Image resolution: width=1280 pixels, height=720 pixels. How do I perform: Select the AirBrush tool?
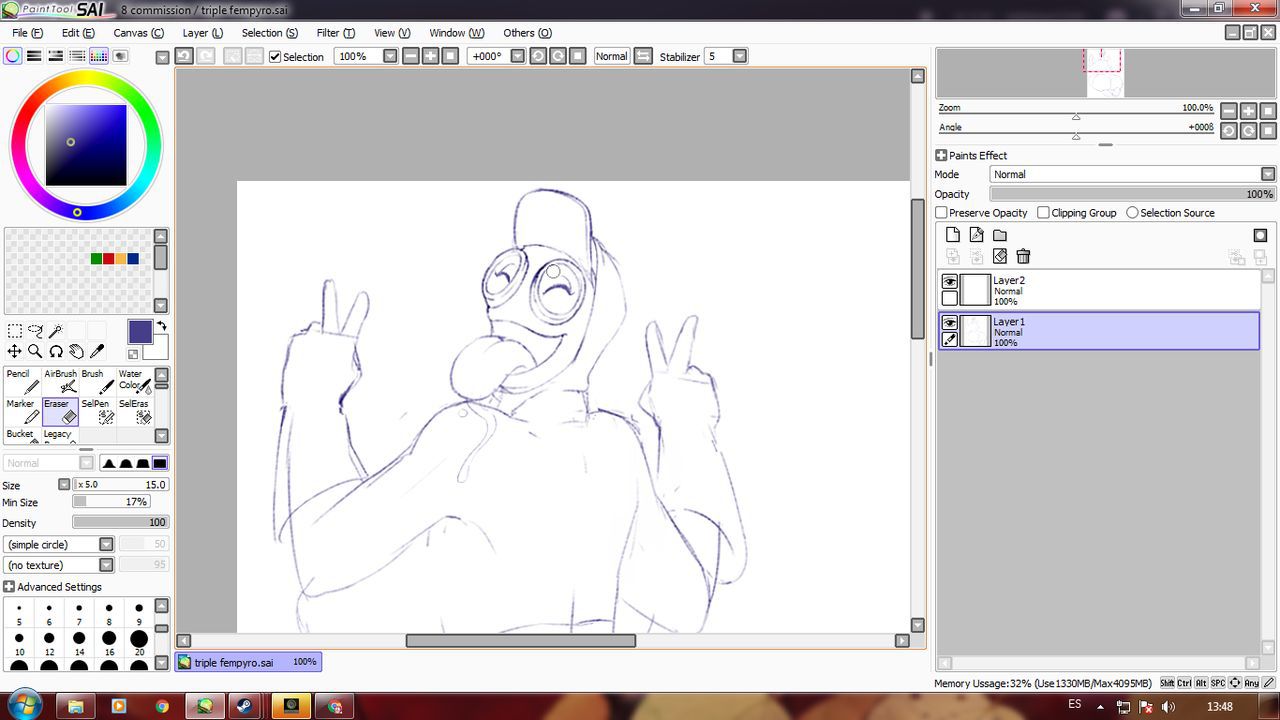[x=60, y=381]
